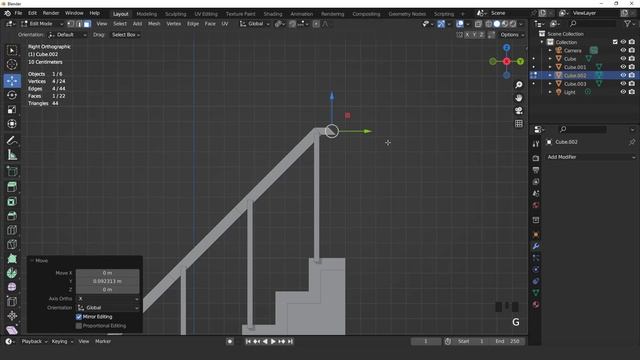The image size is (640, 360).
Task: Select the Measure tool
Action: (x=12, y=155)
